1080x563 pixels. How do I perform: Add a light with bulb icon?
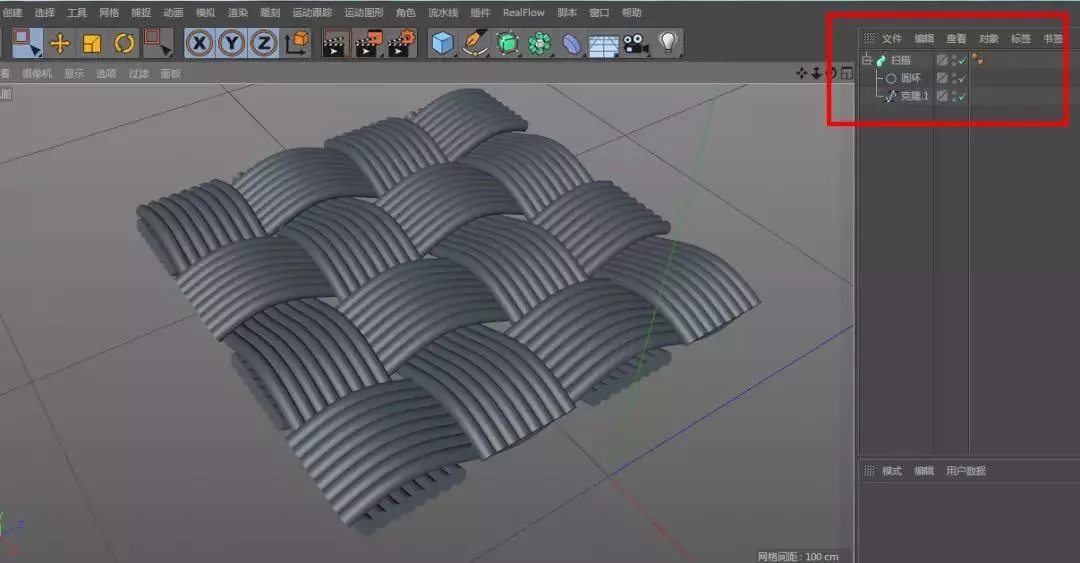[667, 43]
